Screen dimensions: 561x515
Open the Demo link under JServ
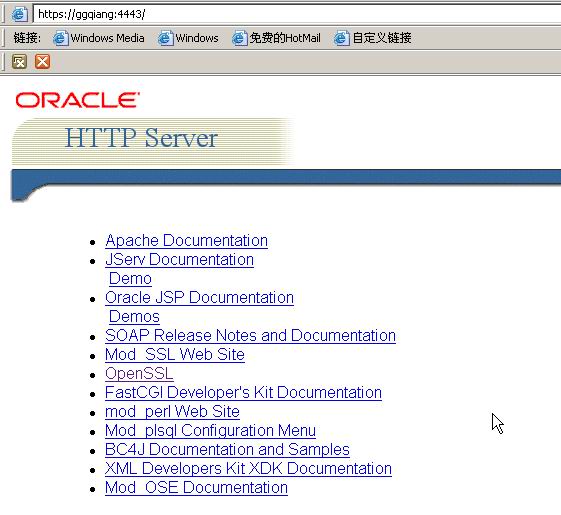point(130,278)
